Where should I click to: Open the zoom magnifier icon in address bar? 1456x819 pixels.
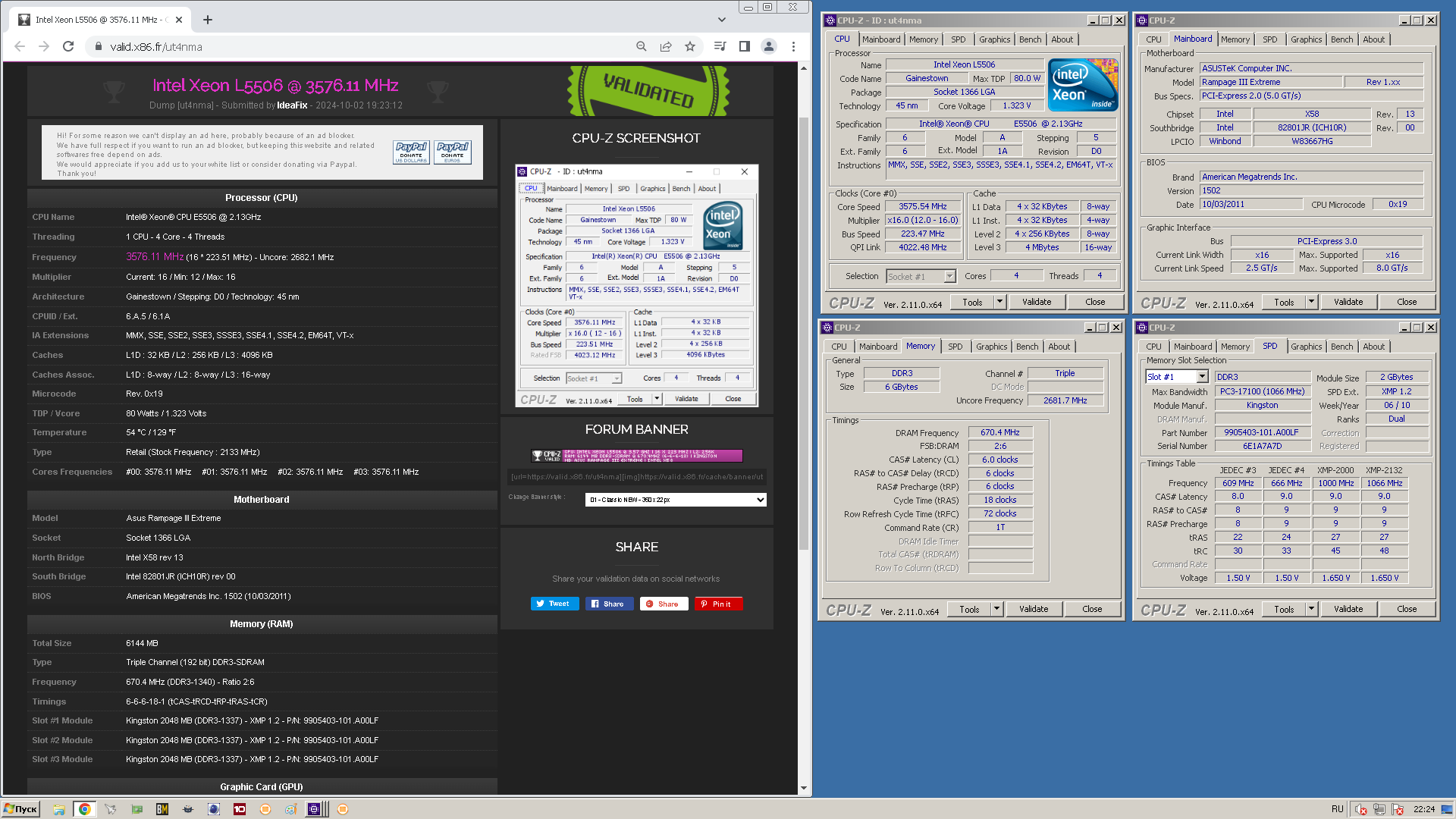(642, 46)
